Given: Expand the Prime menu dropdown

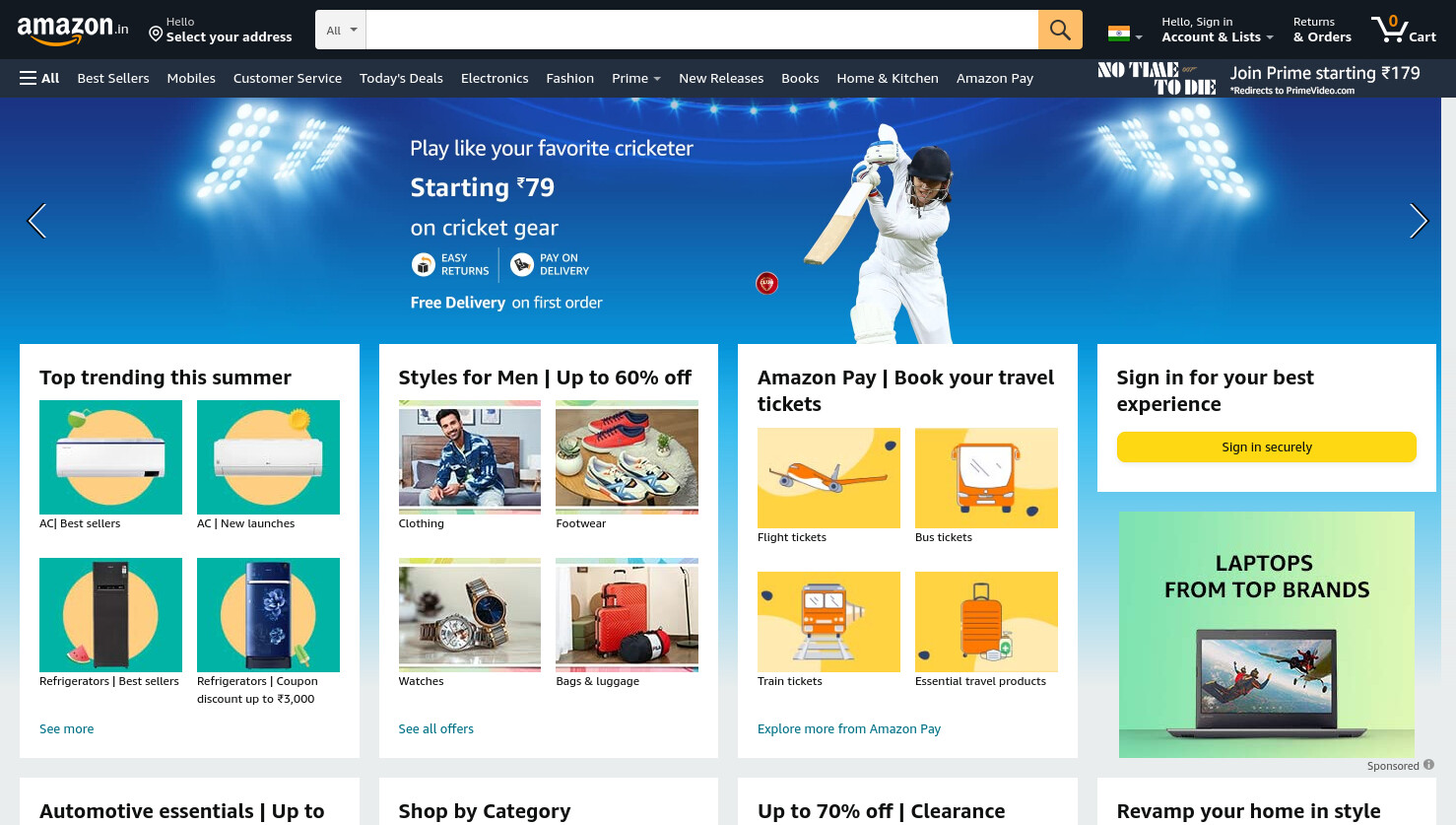Looking at the screenshot, I should click(x=635, y=78).
